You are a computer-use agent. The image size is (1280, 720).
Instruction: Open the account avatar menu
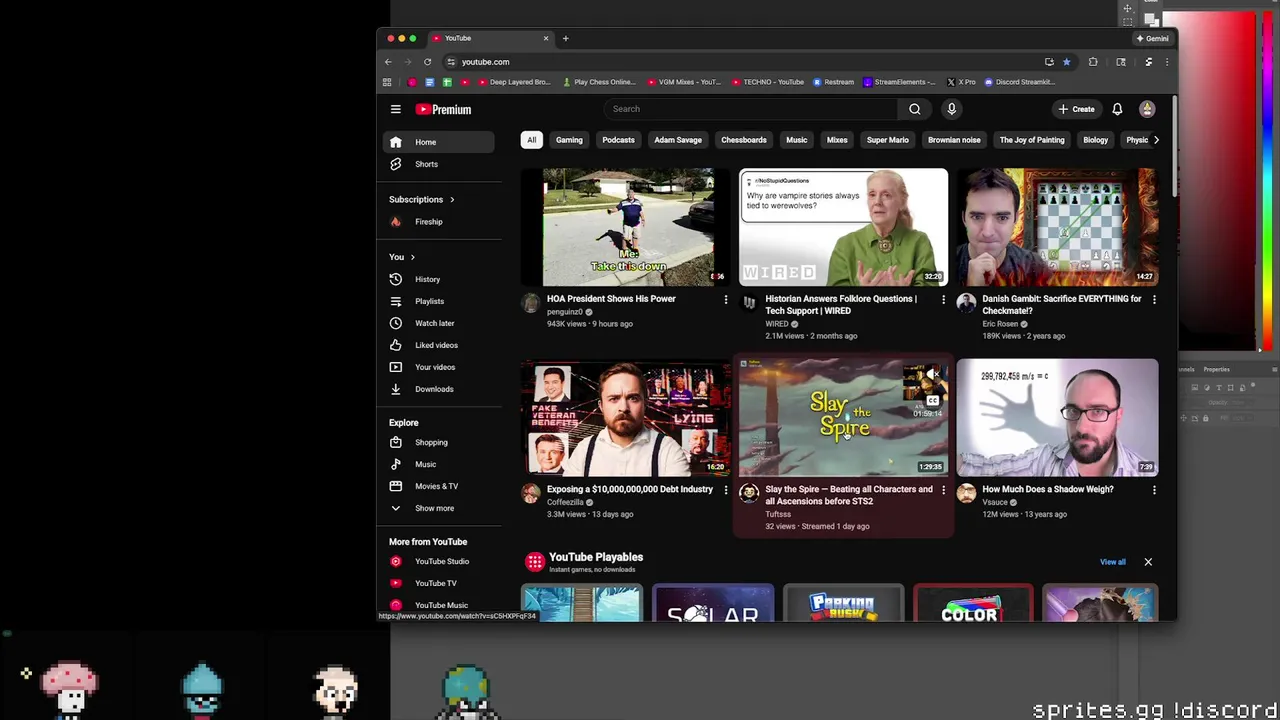coord(1147,109)
